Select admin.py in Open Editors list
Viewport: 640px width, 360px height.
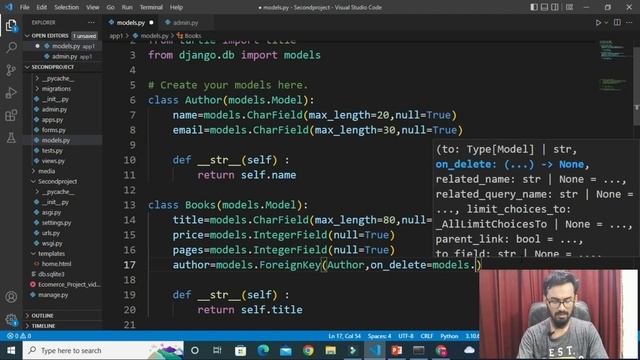pos(65,57)
